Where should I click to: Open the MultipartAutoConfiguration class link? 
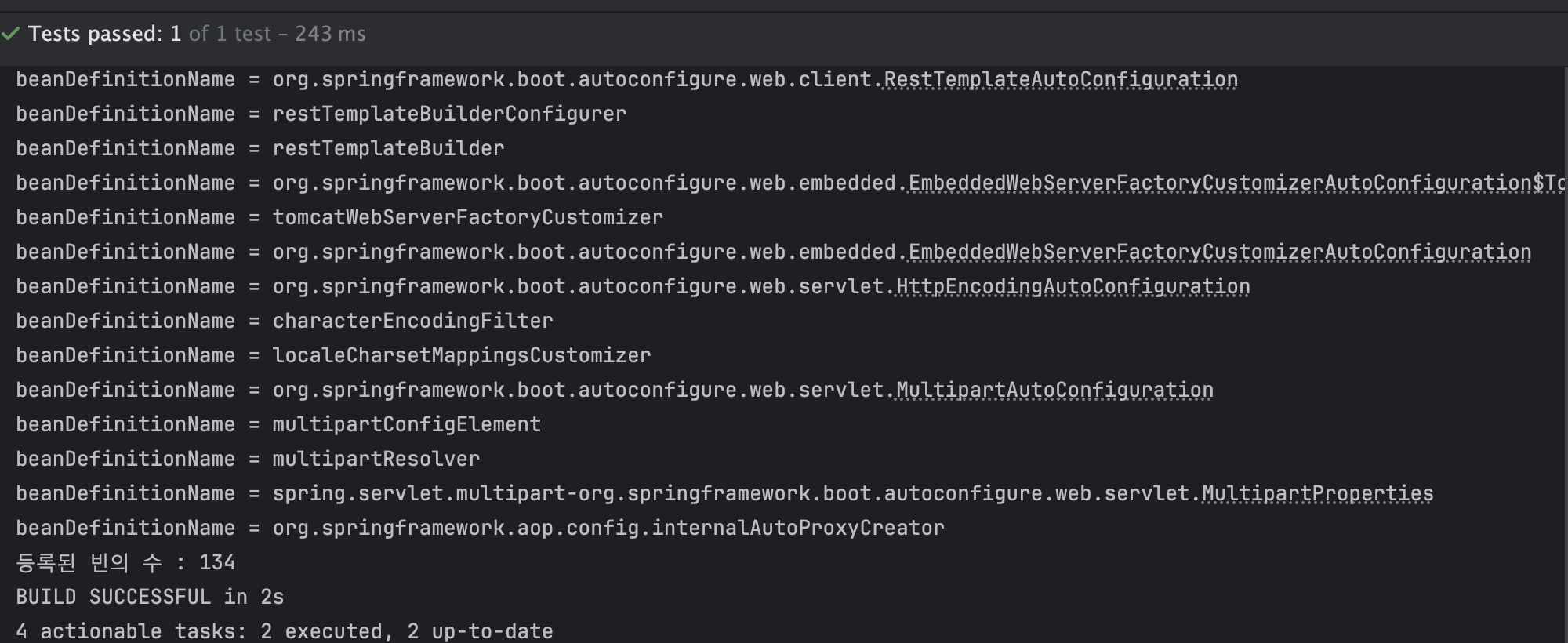click(1054, 391)
